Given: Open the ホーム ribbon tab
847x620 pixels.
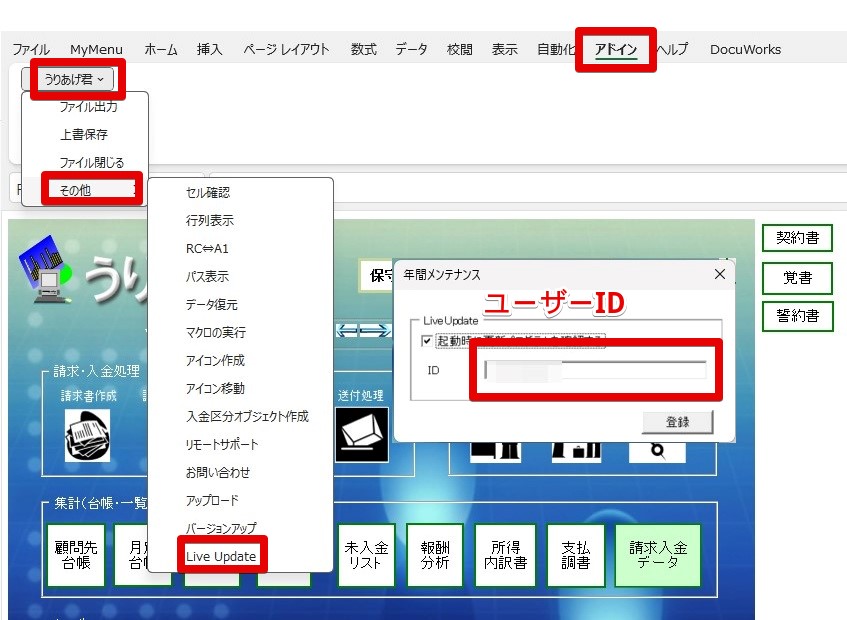Looking at the screenshot, I should (x=161, y=49).
